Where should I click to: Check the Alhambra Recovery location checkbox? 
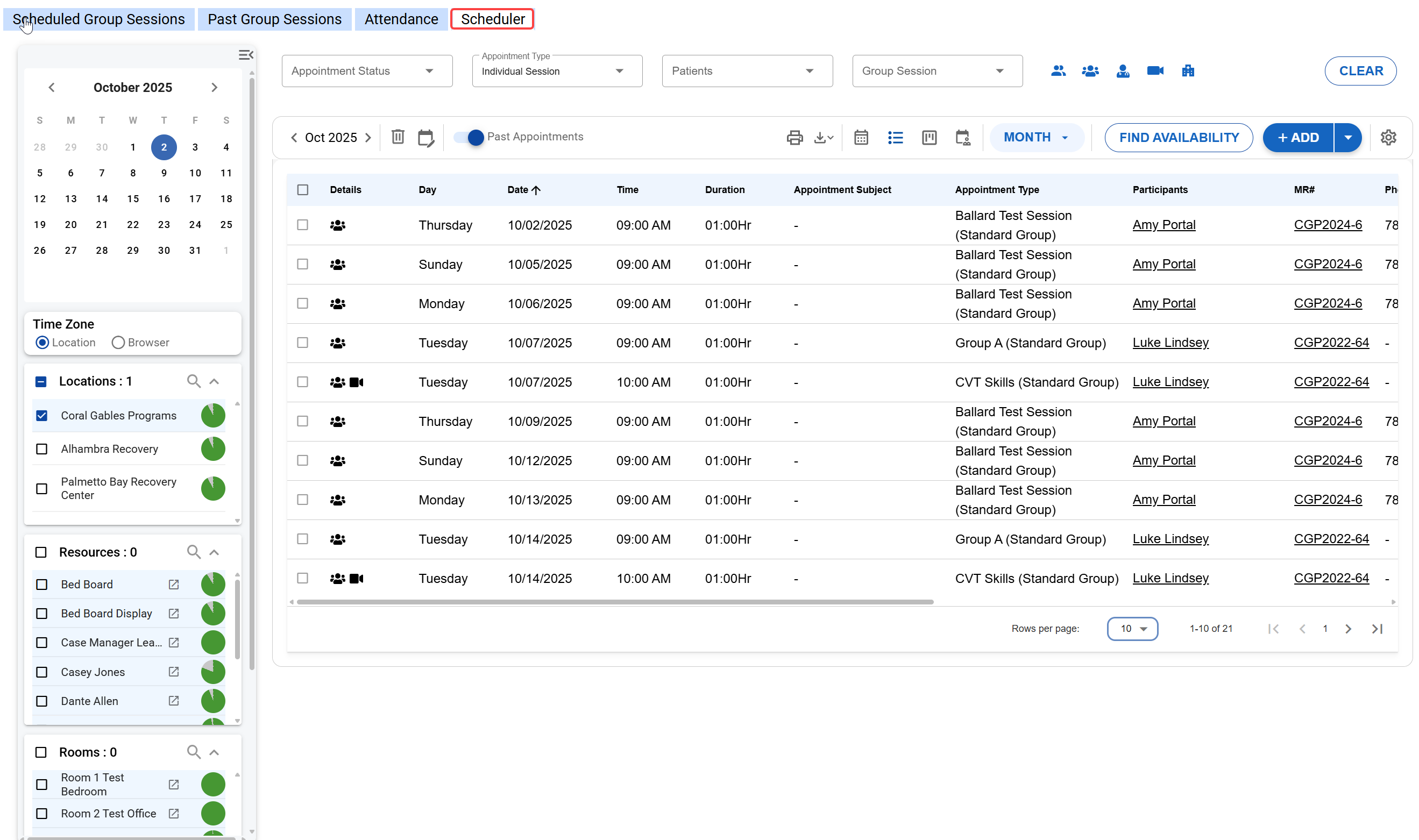42,449
